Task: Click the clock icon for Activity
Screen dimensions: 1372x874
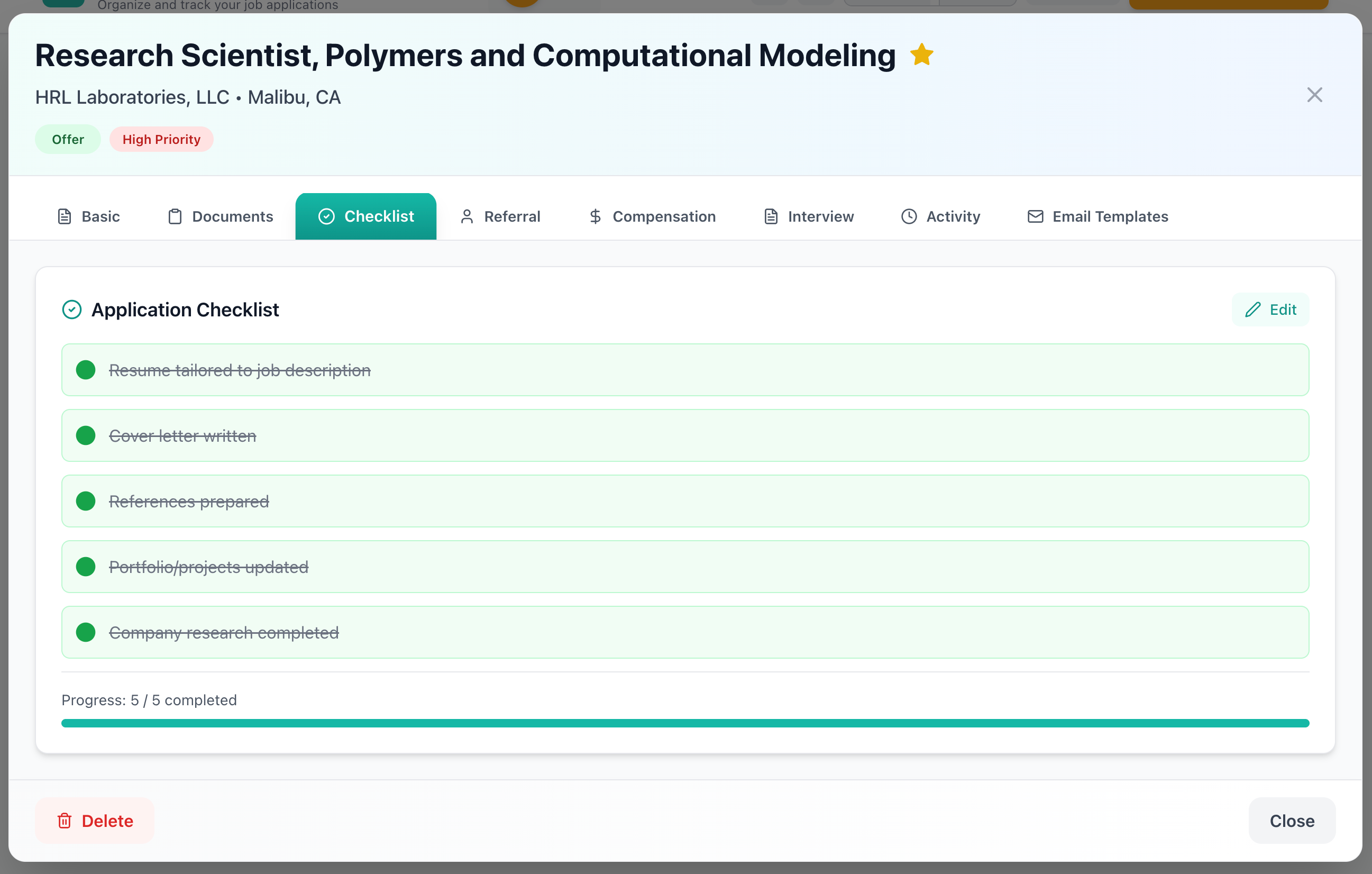Action: coord(909,216)
